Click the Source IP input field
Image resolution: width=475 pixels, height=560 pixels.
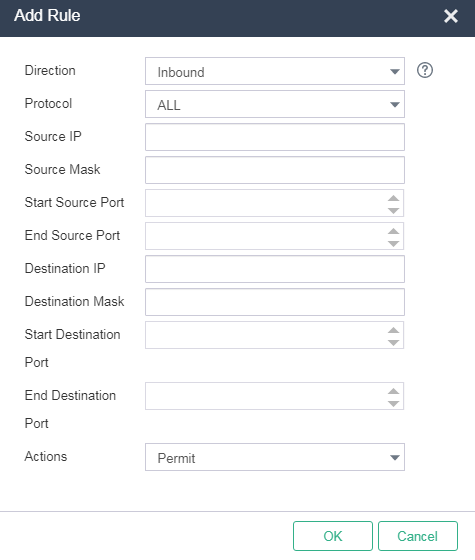[x=275, y=137]
